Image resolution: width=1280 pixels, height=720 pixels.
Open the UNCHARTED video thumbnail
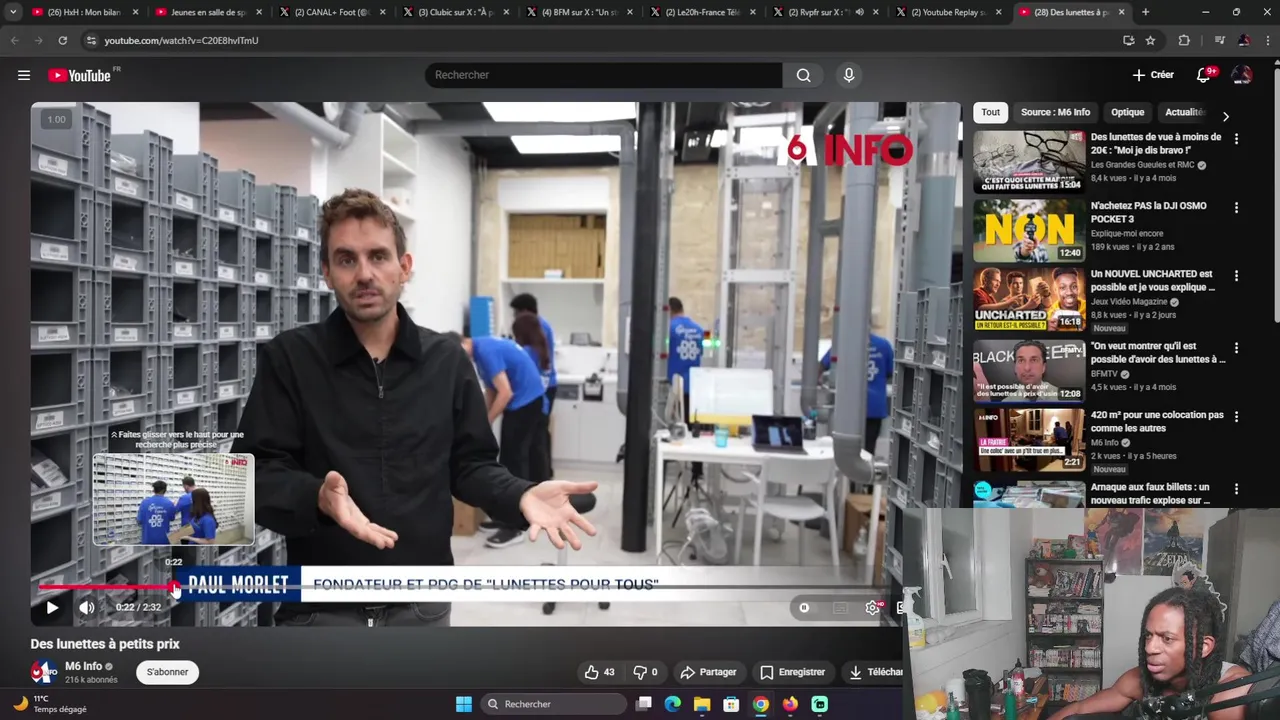point(1029,299)
